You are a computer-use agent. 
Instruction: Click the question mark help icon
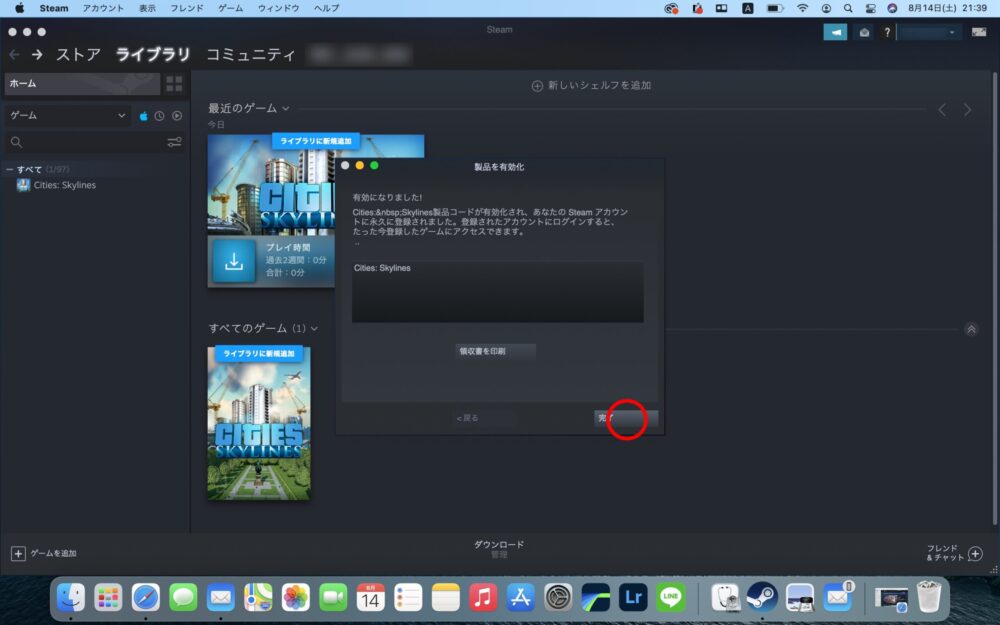click(886, 33)
